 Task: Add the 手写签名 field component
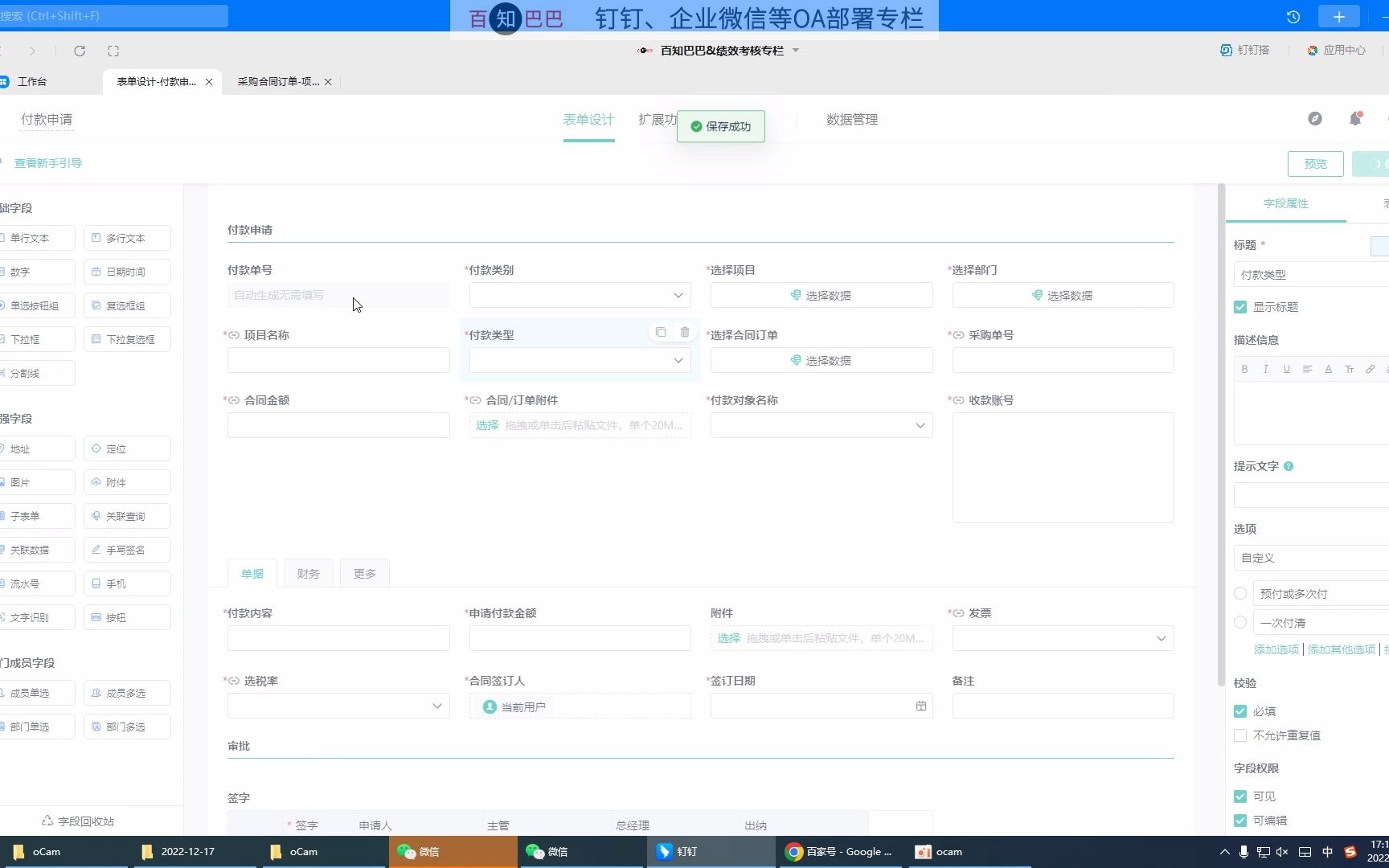[127, 550]
